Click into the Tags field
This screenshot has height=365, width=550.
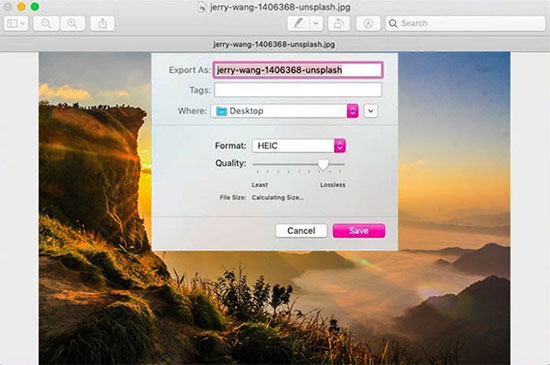point(298,90)
